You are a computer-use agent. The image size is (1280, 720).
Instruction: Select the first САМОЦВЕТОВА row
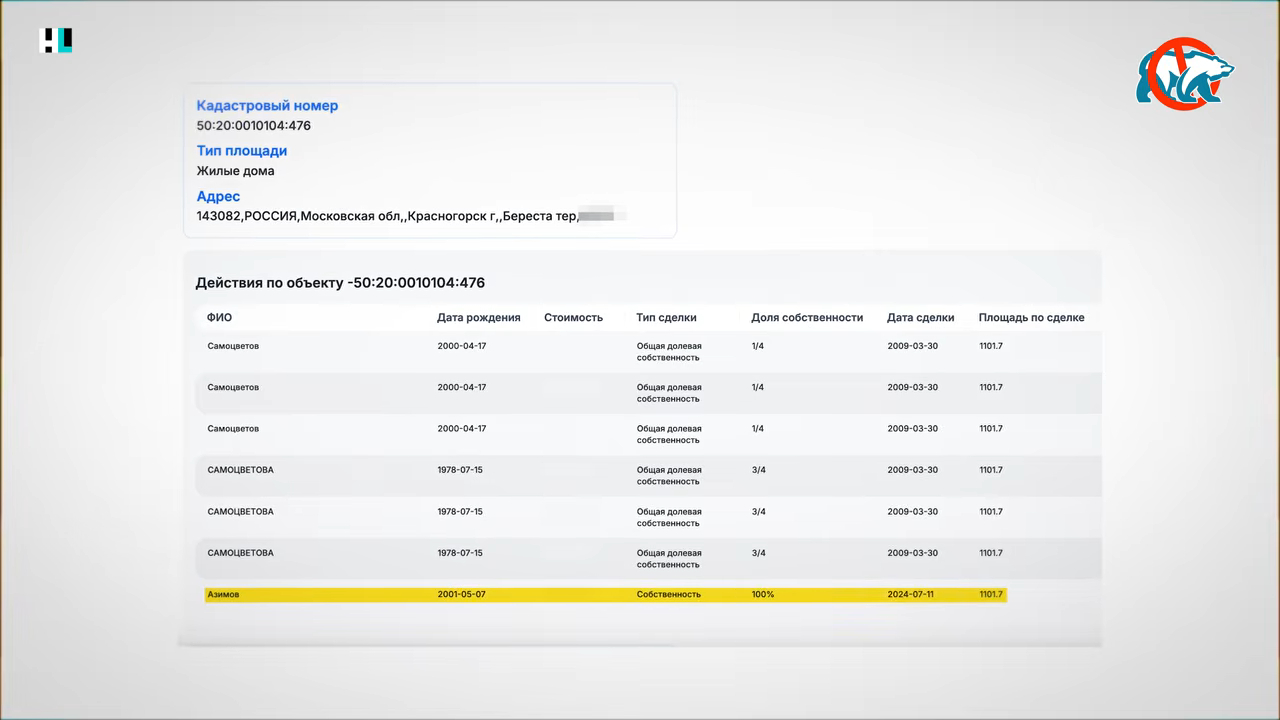point(650,476)
